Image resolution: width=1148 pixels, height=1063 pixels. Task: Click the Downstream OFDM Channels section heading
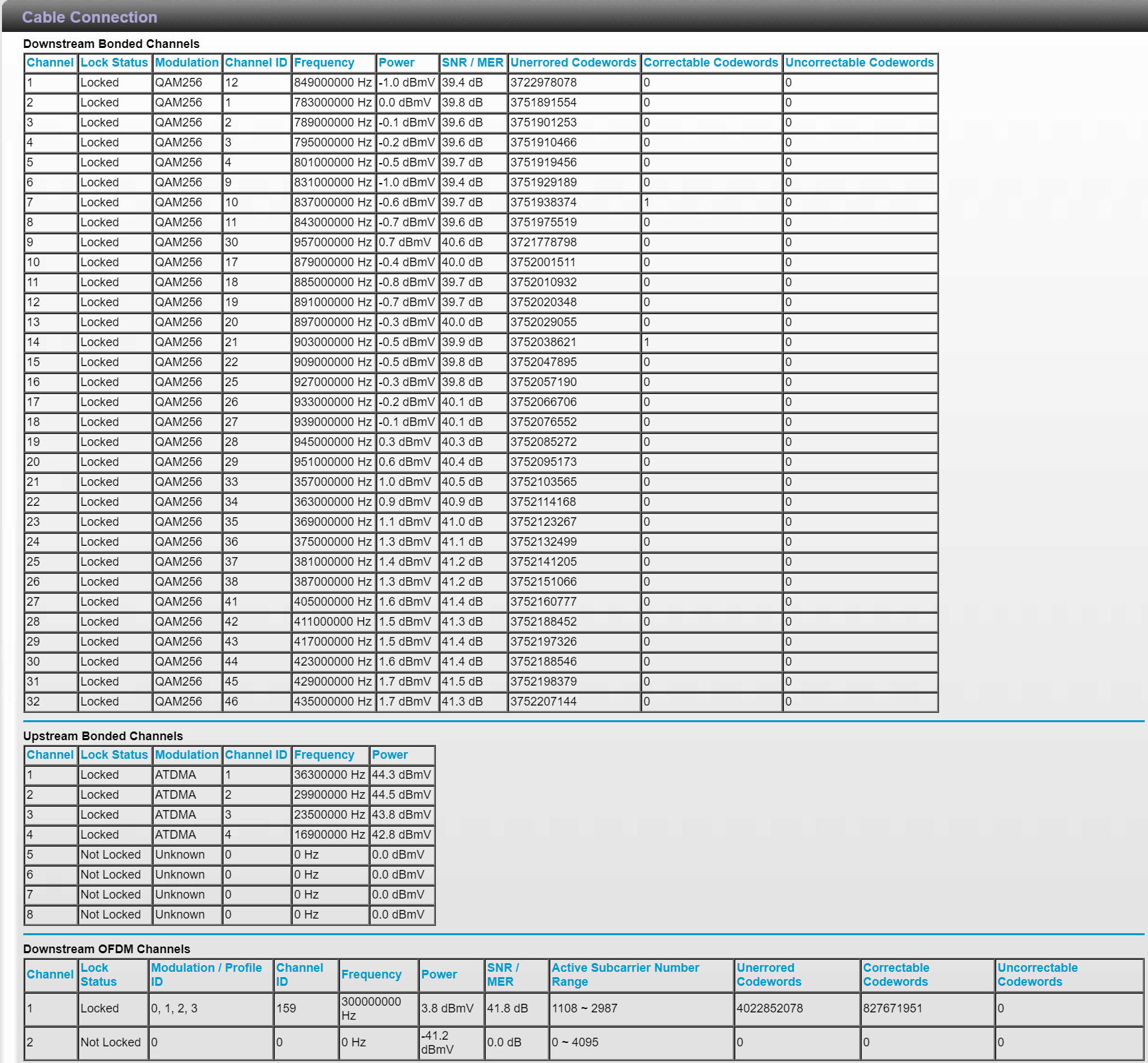point(106,949)
